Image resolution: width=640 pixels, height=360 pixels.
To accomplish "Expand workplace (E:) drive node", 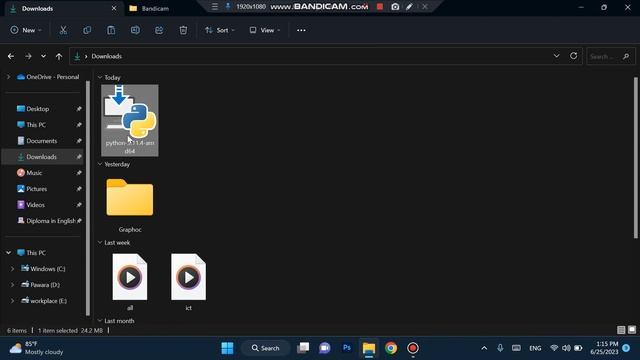I will click(x=12, y=301).
